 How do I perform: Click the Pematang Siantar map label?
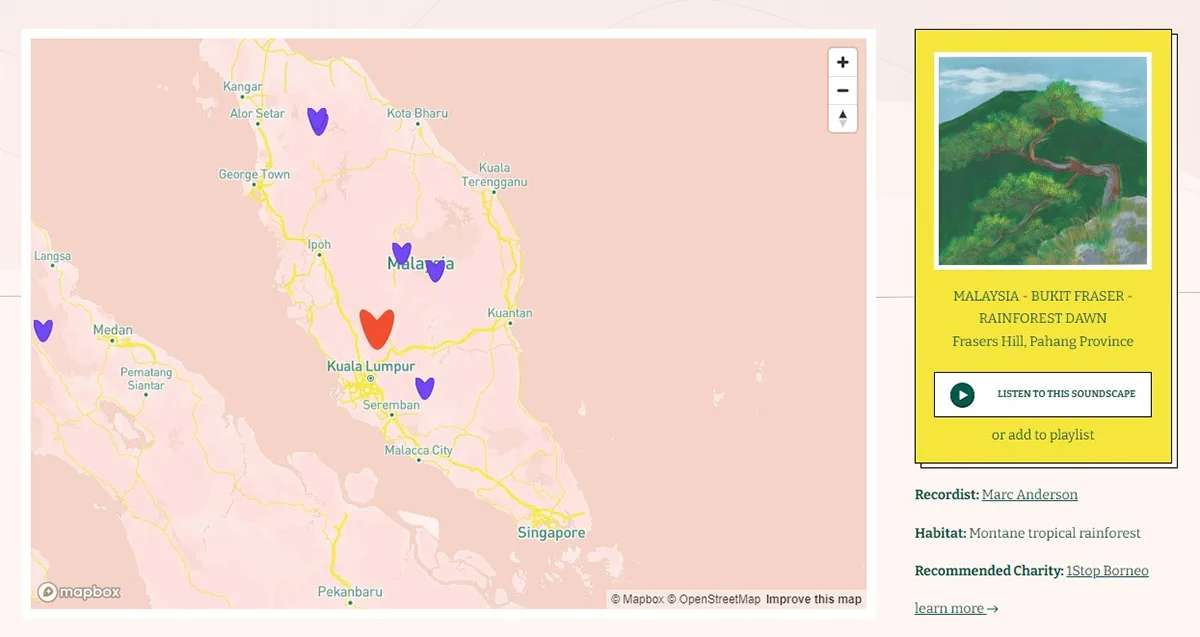tap(146, 379)
